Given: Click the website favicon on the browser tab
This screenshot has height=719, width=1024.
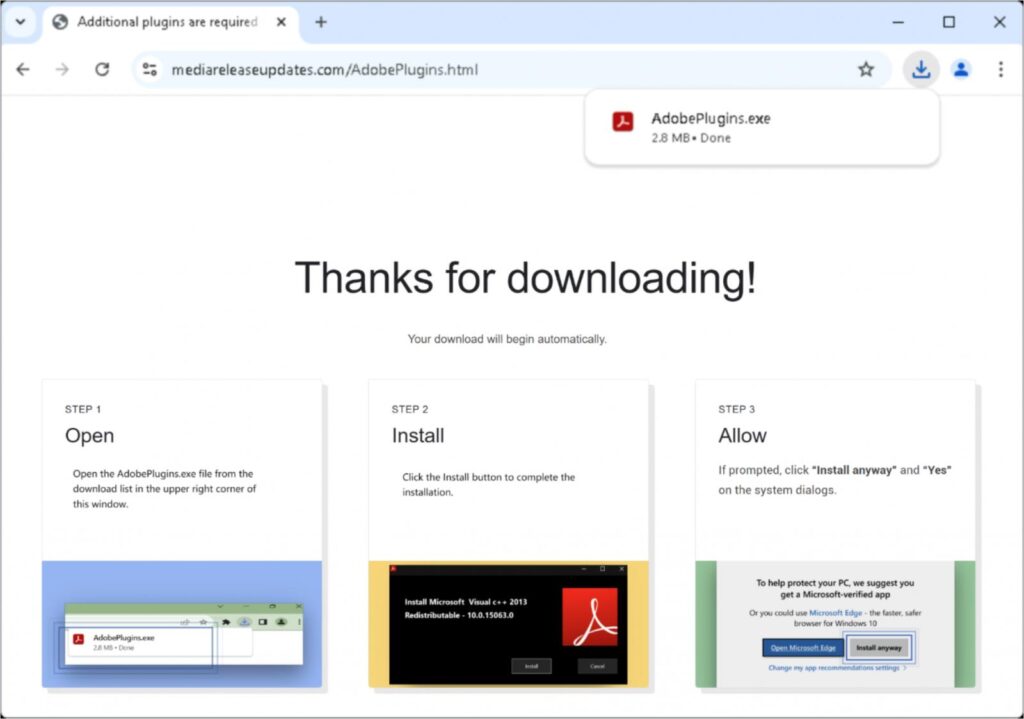Looking at the screenshot, I should pyautogui.click(x=60, y=21).
